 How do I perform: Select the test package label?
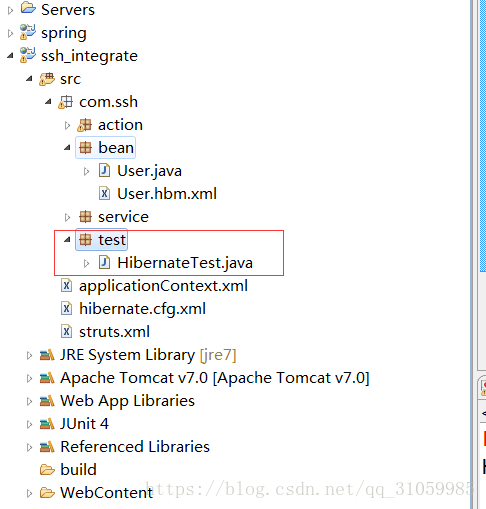pos(112,240)
